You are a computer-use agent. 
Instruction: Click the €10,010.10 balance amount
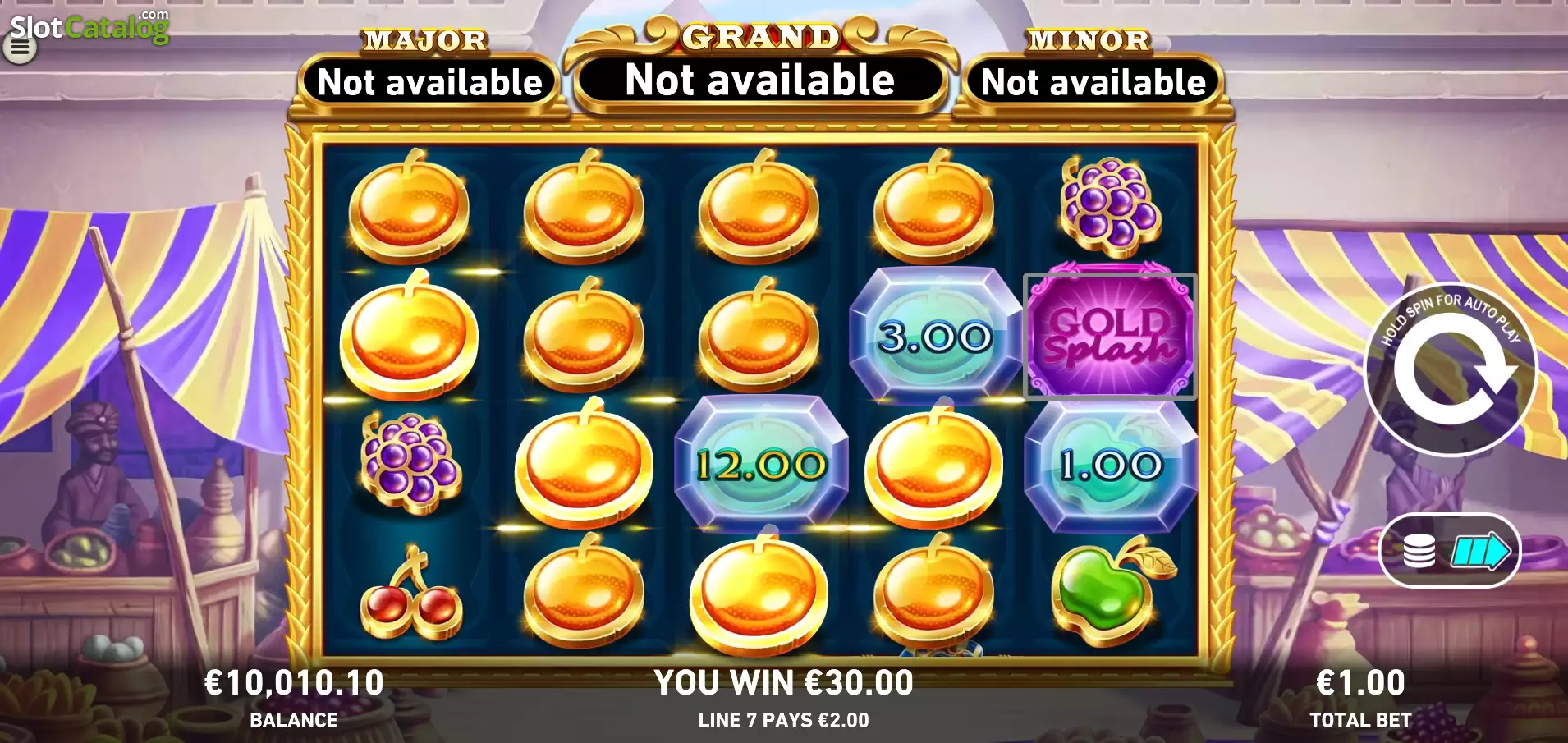294,683
